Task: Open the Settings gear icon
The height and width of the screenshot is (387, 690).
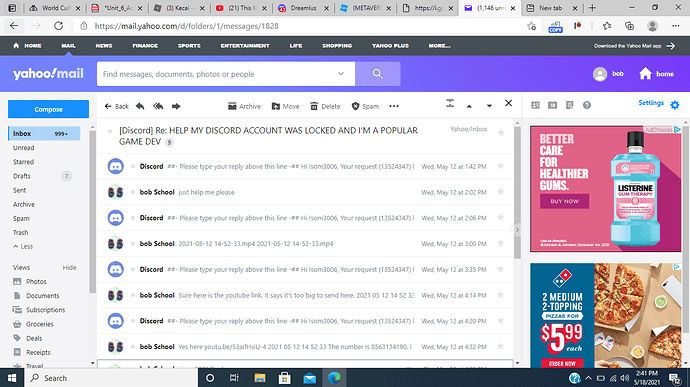Action: pos(675,105)
